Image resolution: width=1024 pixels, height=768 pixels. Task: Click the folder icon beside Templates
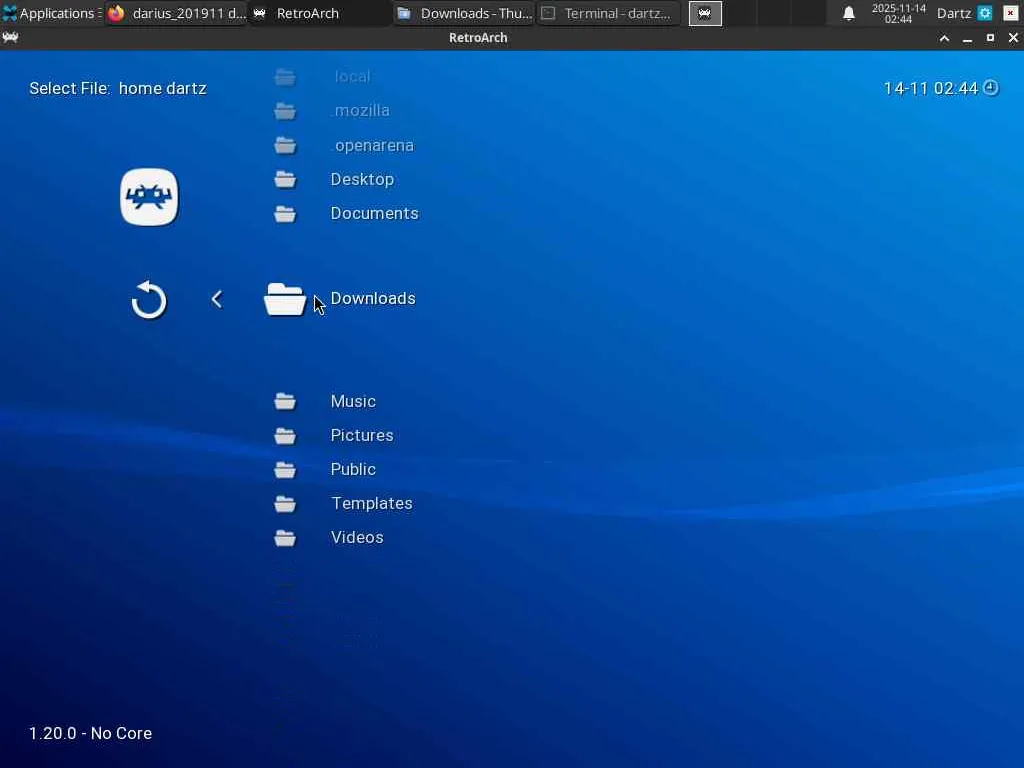pyautogui.click(x=285, y=504)
